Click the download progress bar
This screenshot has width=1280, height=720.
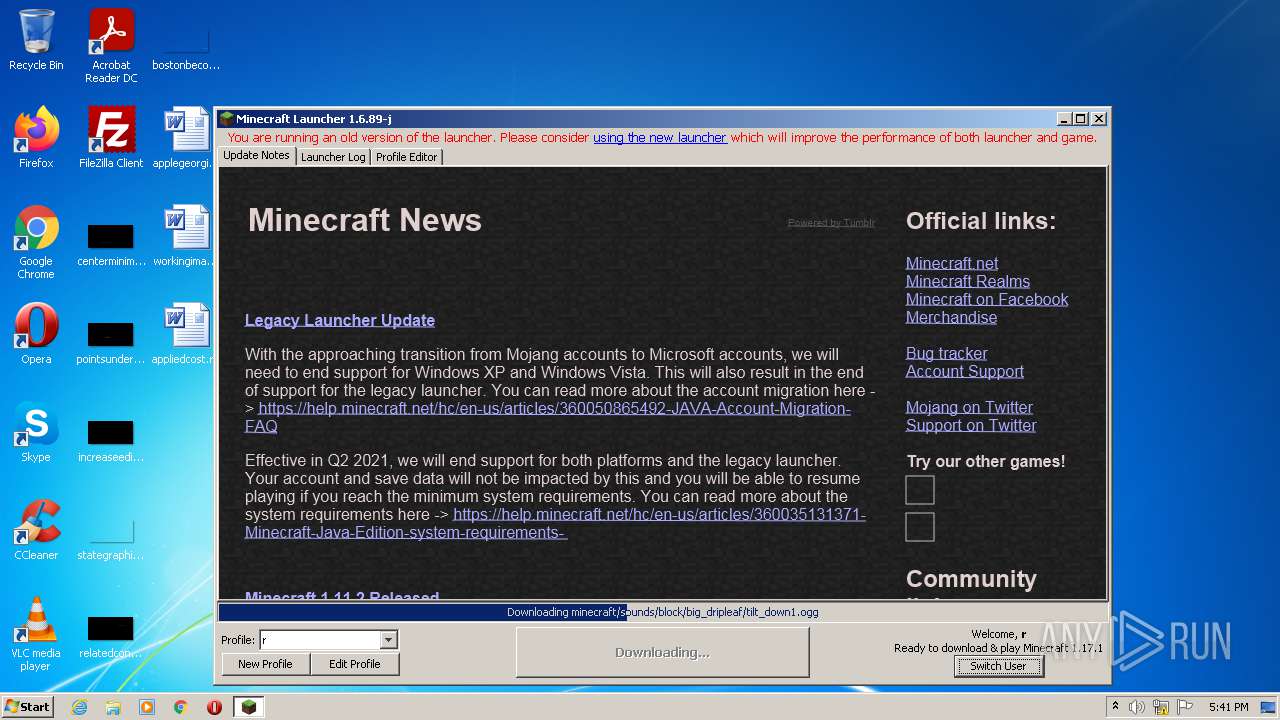tap(662, 612)
